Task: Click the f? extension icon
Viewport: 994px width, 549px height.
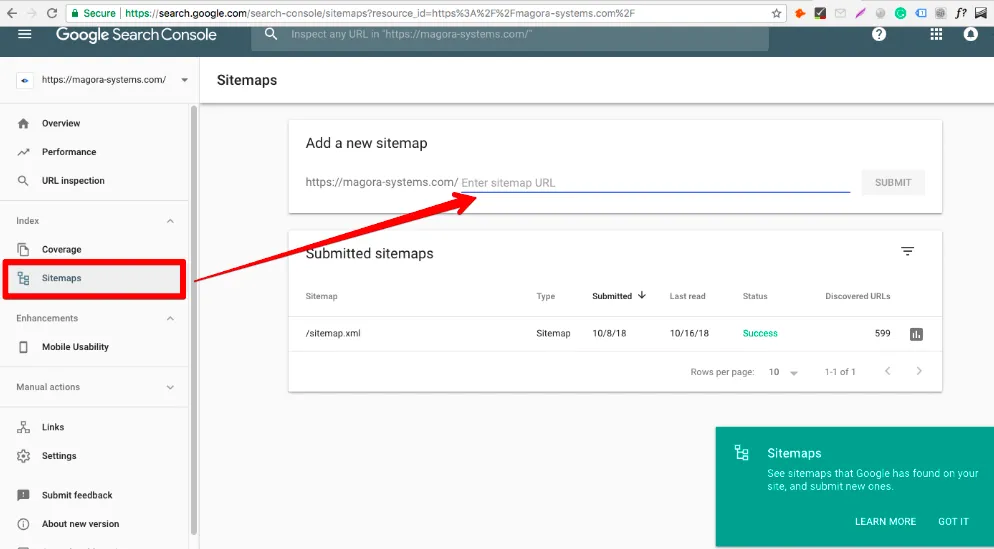Action: (x=960, y=13)
